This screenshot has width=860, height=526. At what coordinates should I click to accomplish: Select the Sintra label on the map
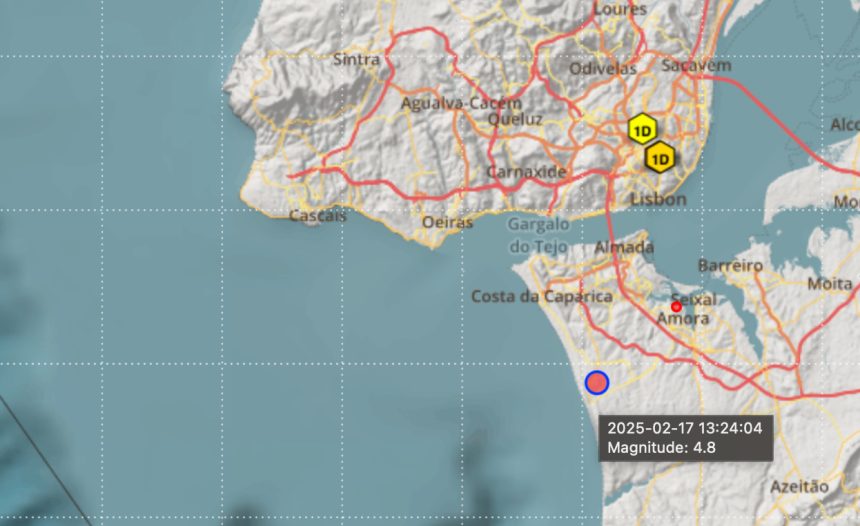tap(357, 59)
